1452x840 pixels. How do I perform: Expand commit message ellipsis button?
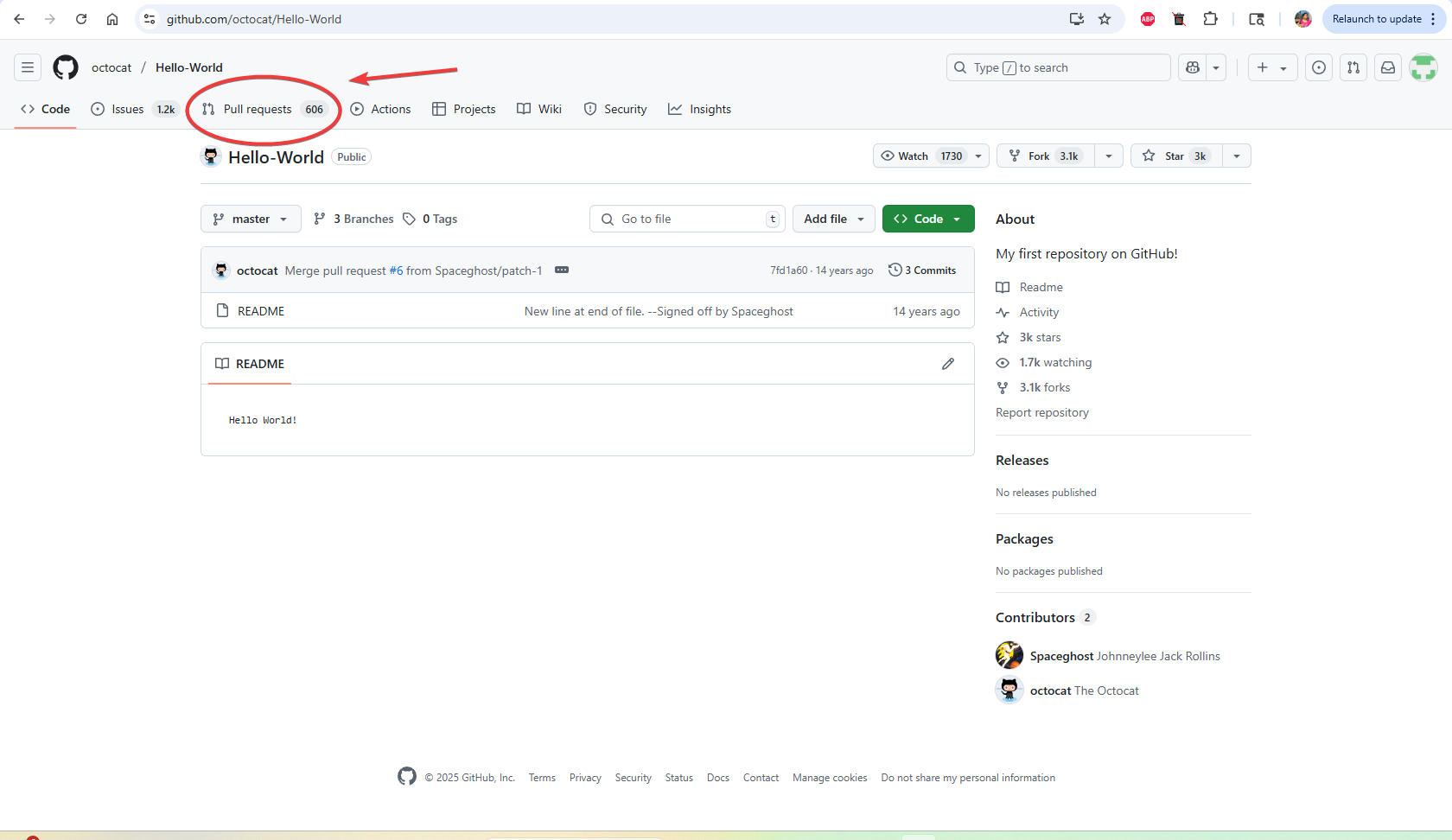[562, 270]
